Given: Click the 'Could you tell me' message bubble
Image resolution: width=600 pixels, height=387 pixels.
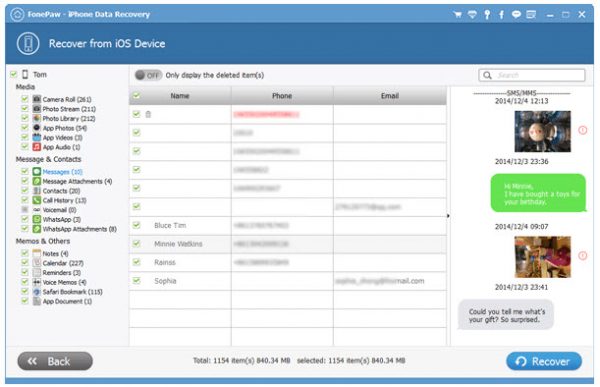Looking at the screenshot, I should tap(506, 315).
